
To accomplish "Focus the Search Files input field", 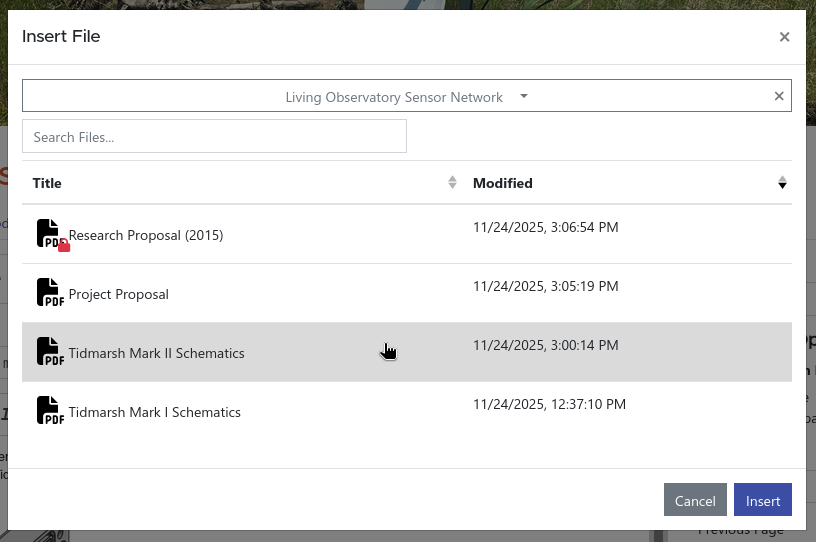I will tap(214, 137).
